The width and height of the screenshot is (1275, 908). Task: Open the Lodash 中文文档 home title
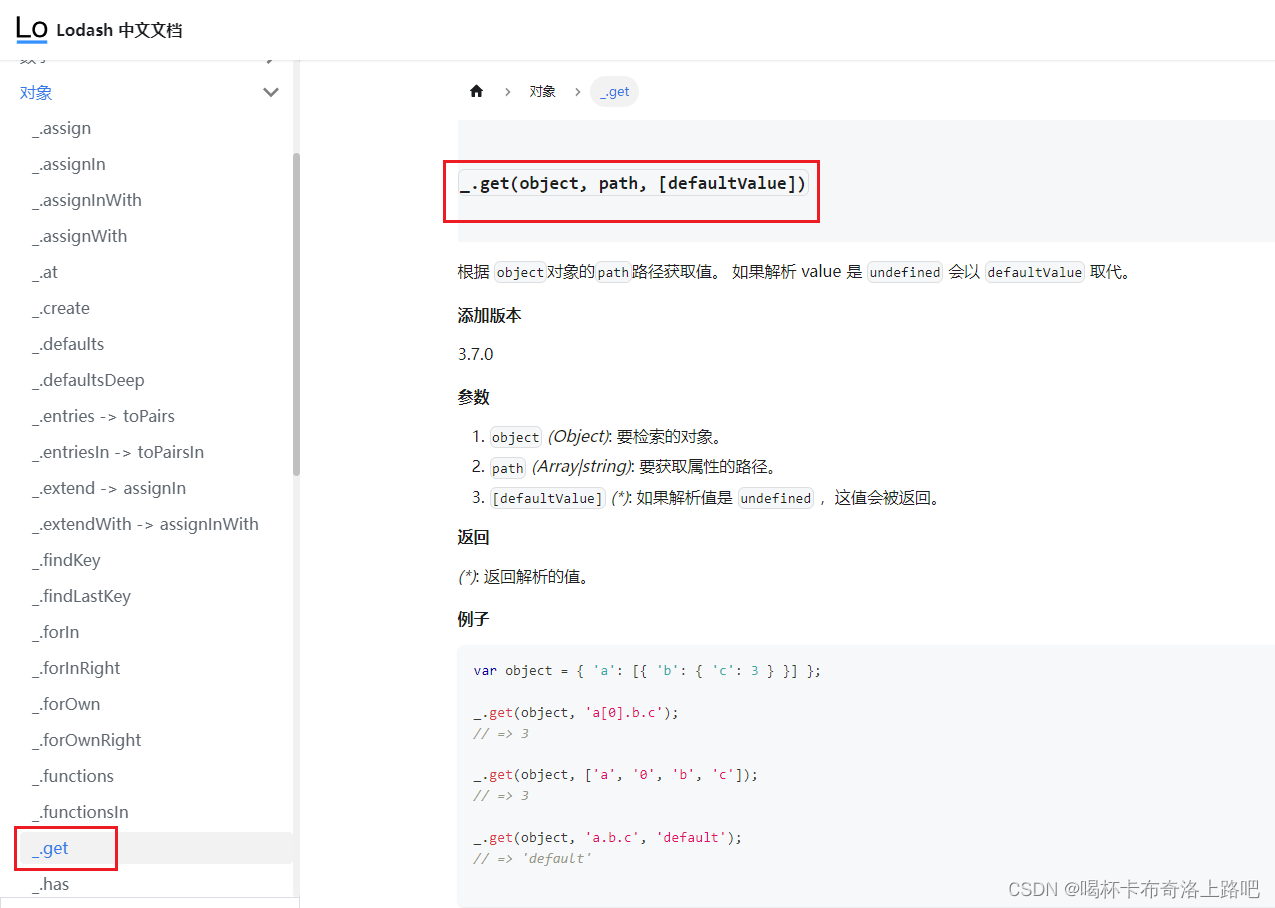119,30
